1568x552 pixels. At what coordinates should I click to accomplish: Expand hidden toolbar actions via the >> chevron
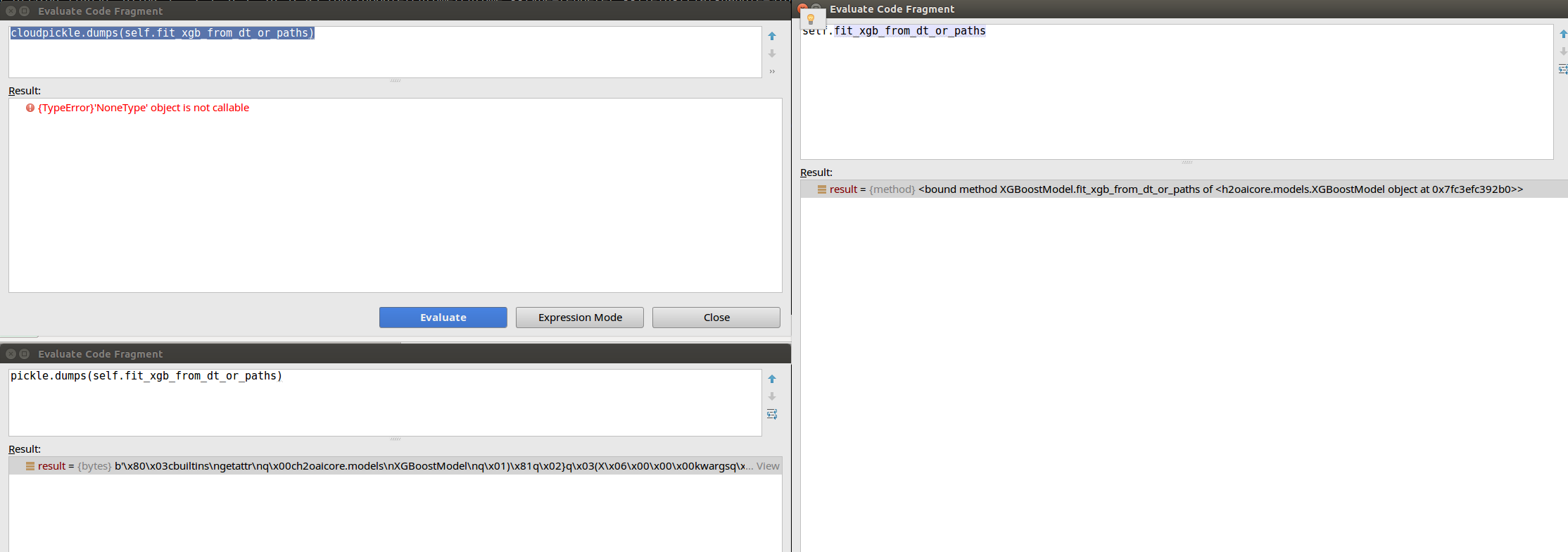pos(772,71)
